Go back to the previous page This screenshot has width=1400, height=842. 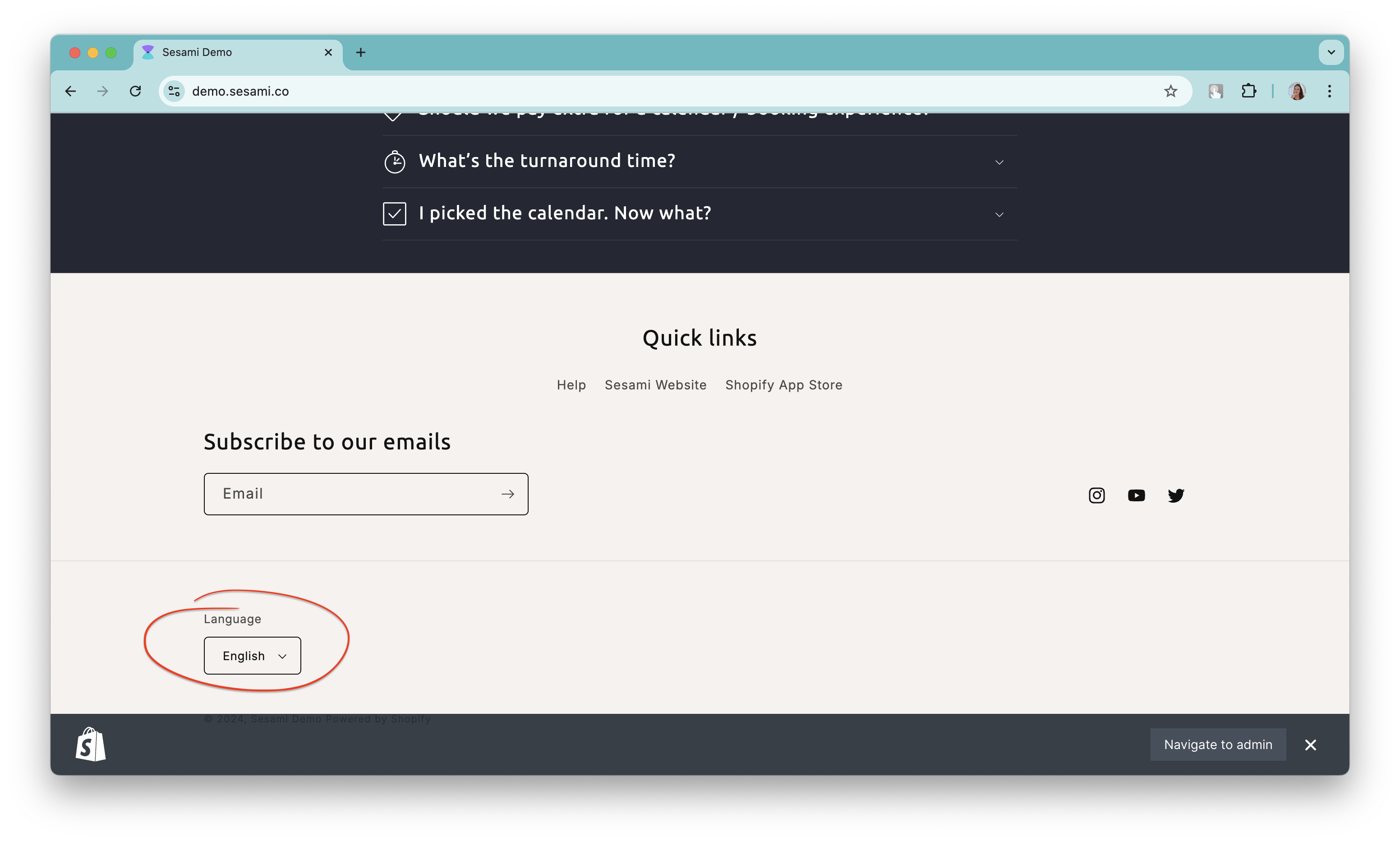(x=70, y=91)
